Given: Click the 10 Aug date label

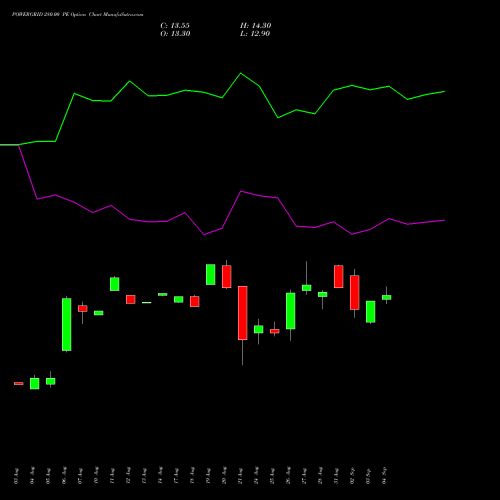Looking at the screenshot, I should click(96, 476).
